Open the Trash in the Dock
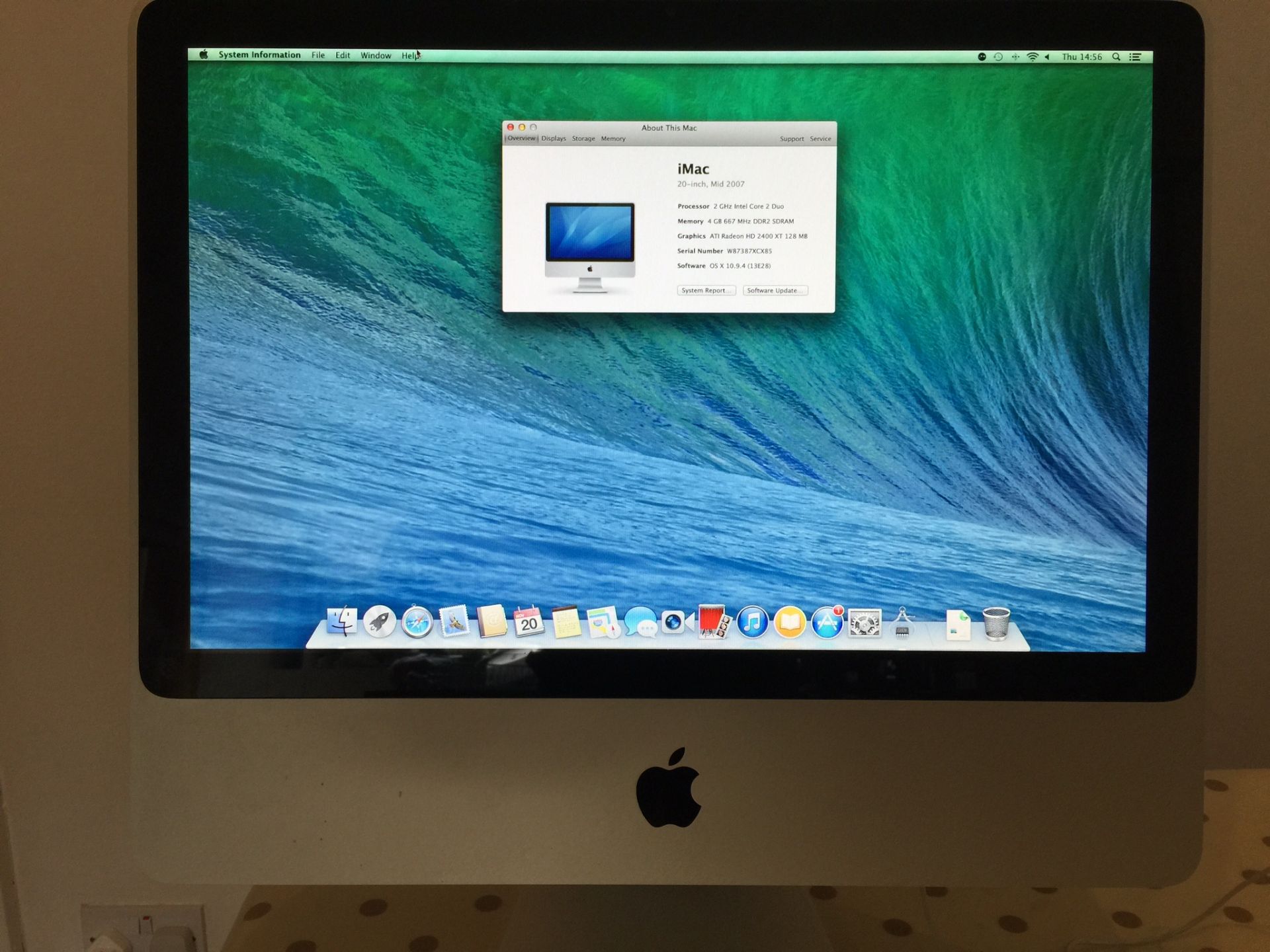This screenshot has width=1270, height=952. point(996,623)
